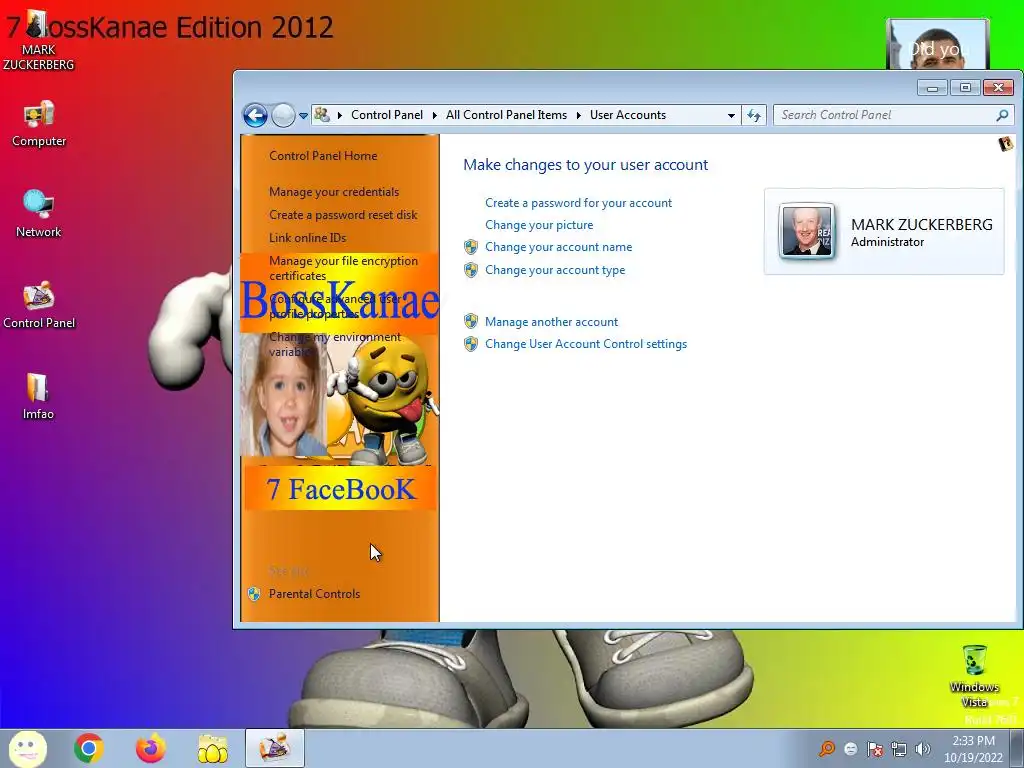This screenshot has height=768, width=1024.
Task: Open the MARK ZUCKERBERG desktop icon
Action: (x=38, y=40)
